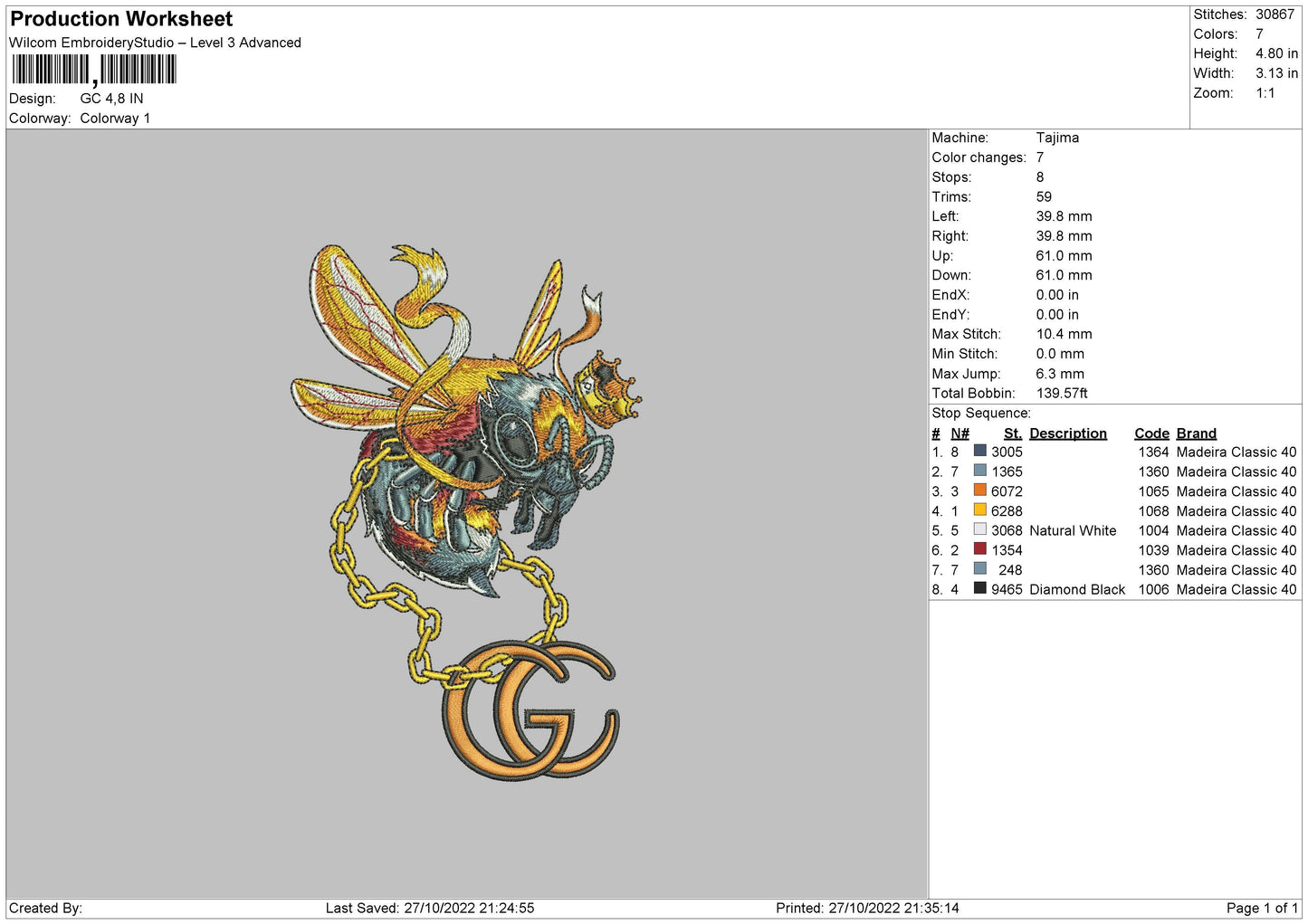Click the Brand column header
Screen dimensions: 1308x924
point(1197,433)
